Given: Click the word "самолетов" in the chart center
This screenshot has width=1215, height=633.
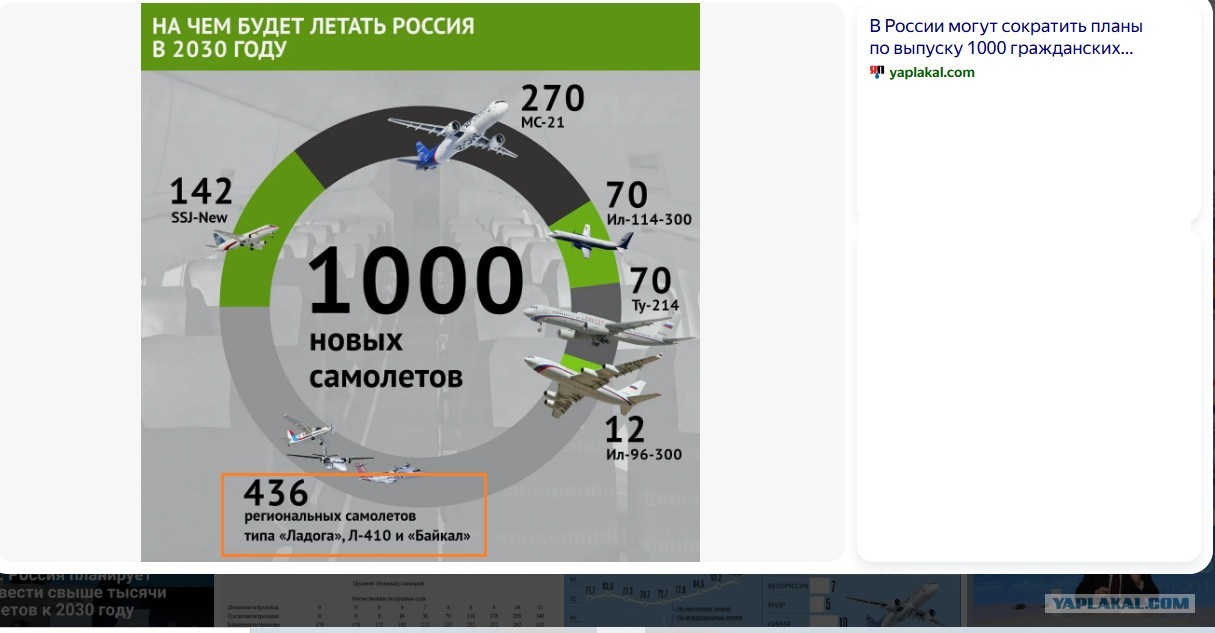Looking at the screenshot, I should [386, 378].
